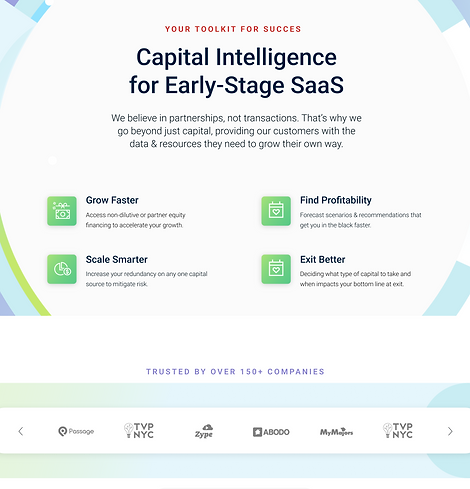Screen dimensions: 470x489
Task: Click the Zype cloud logo
Action: (x=204, y=431)
